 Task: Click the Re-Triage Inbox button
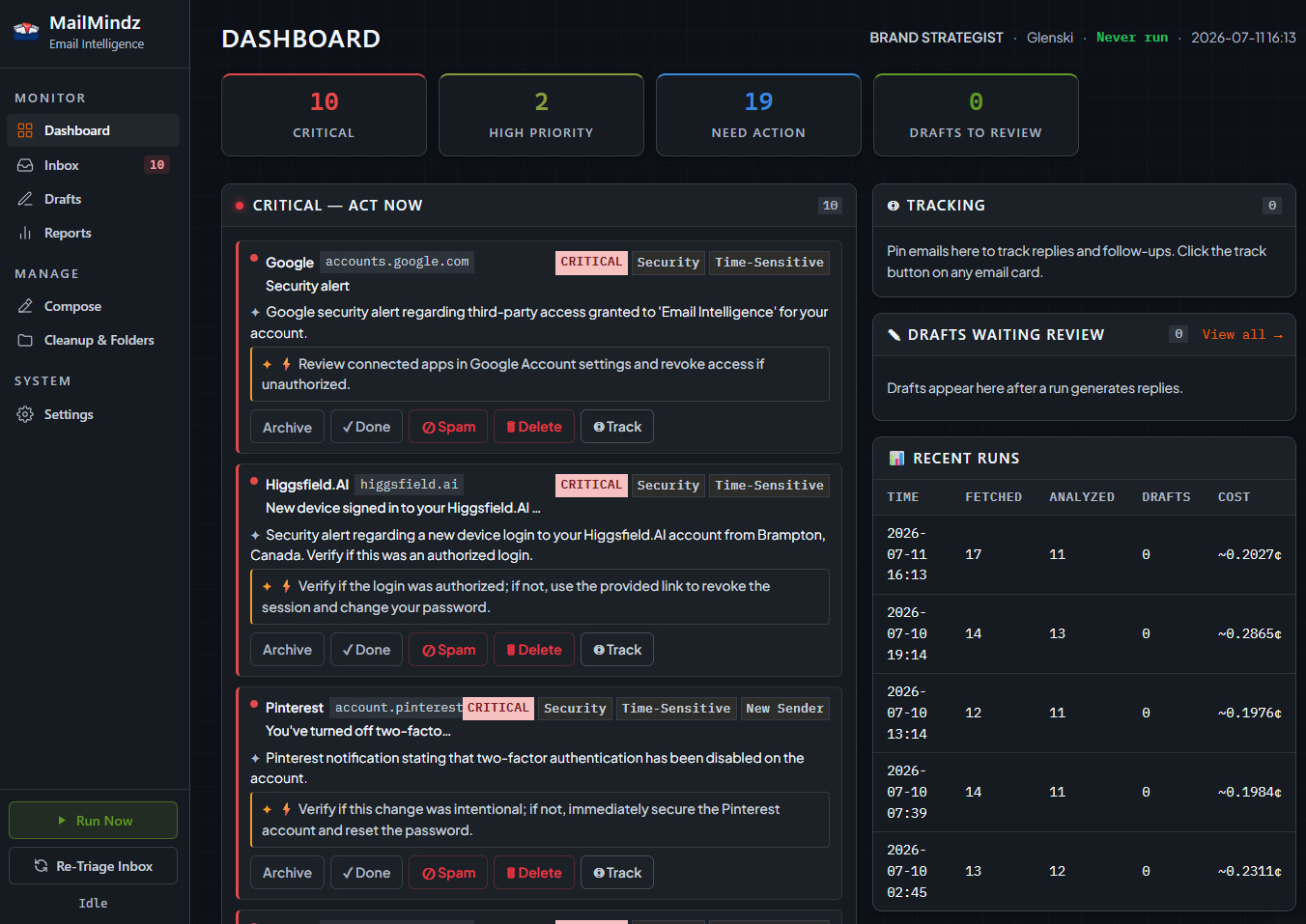pos(93,866)
